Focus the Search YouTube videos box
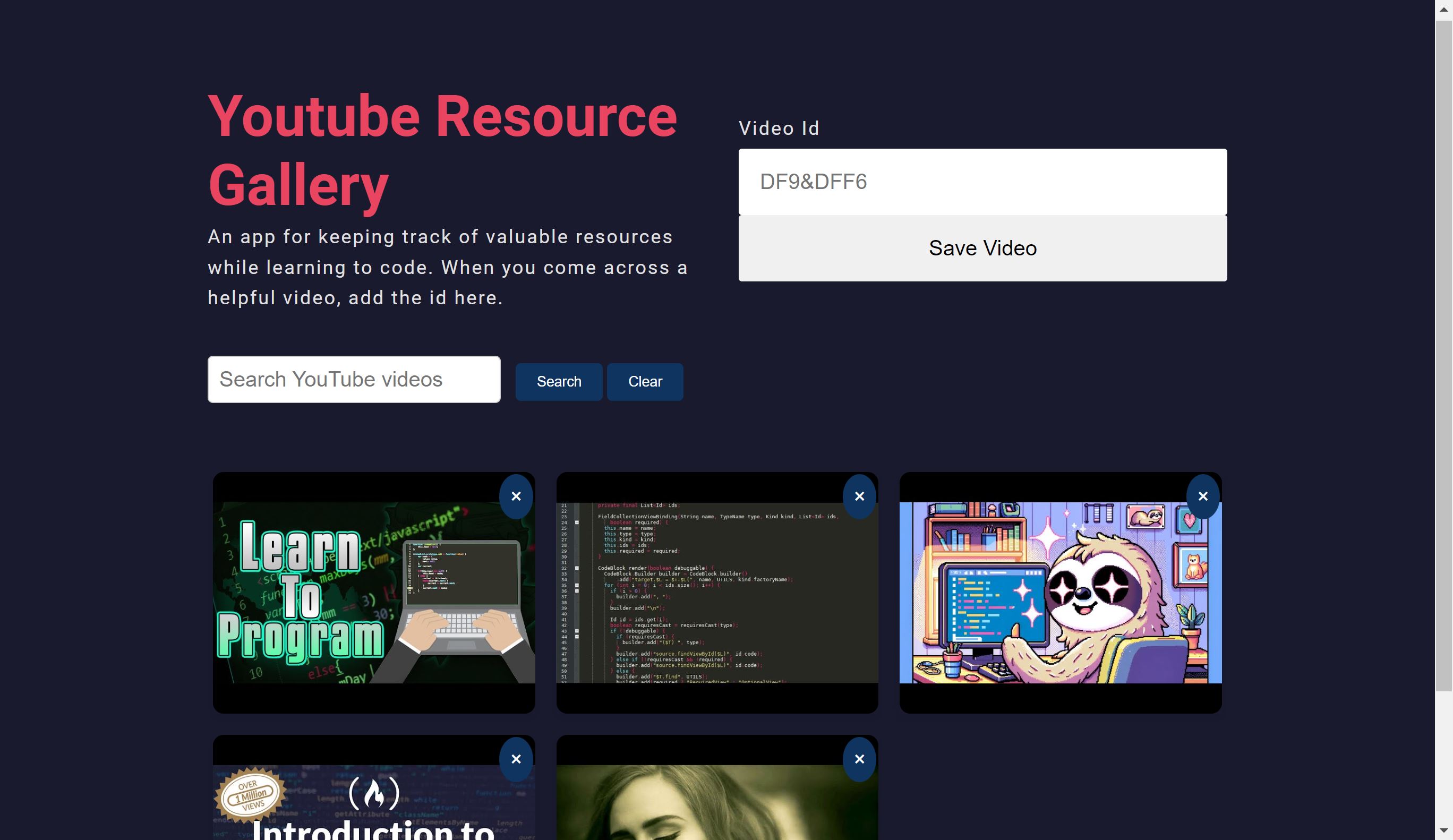Image resolution: width=1453 pixels, height=840 pixels. (x=354, y=379)
